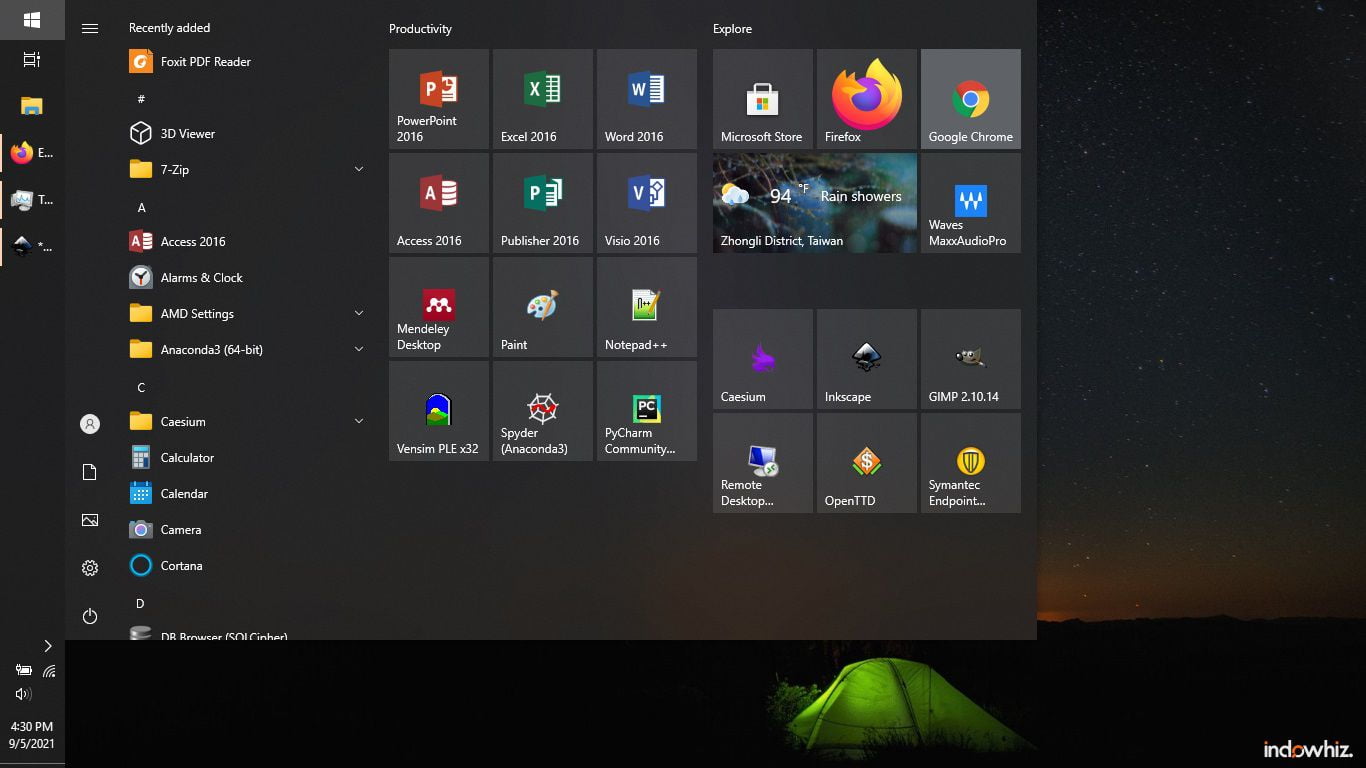
Task: Open the Remote Desktop tile
Action: pos(763,463)
